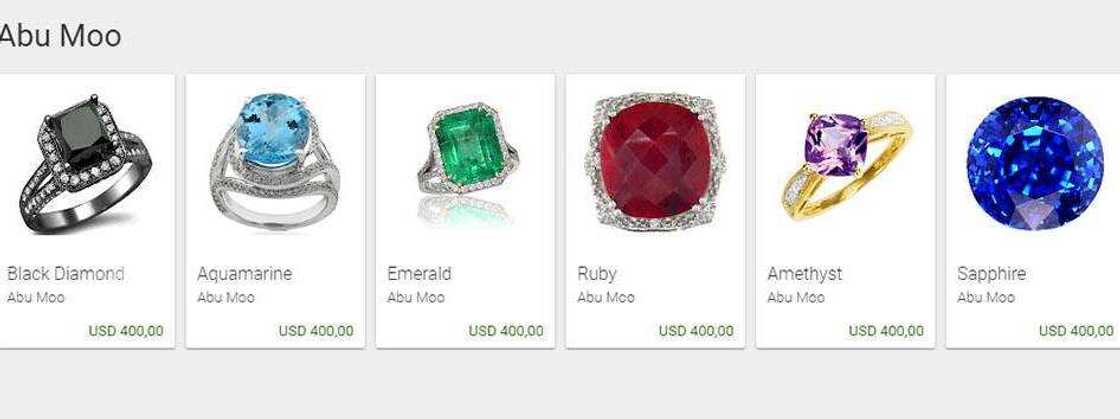Click the Abu Moo section heading

pyautogui.click(x=60, y=36)
